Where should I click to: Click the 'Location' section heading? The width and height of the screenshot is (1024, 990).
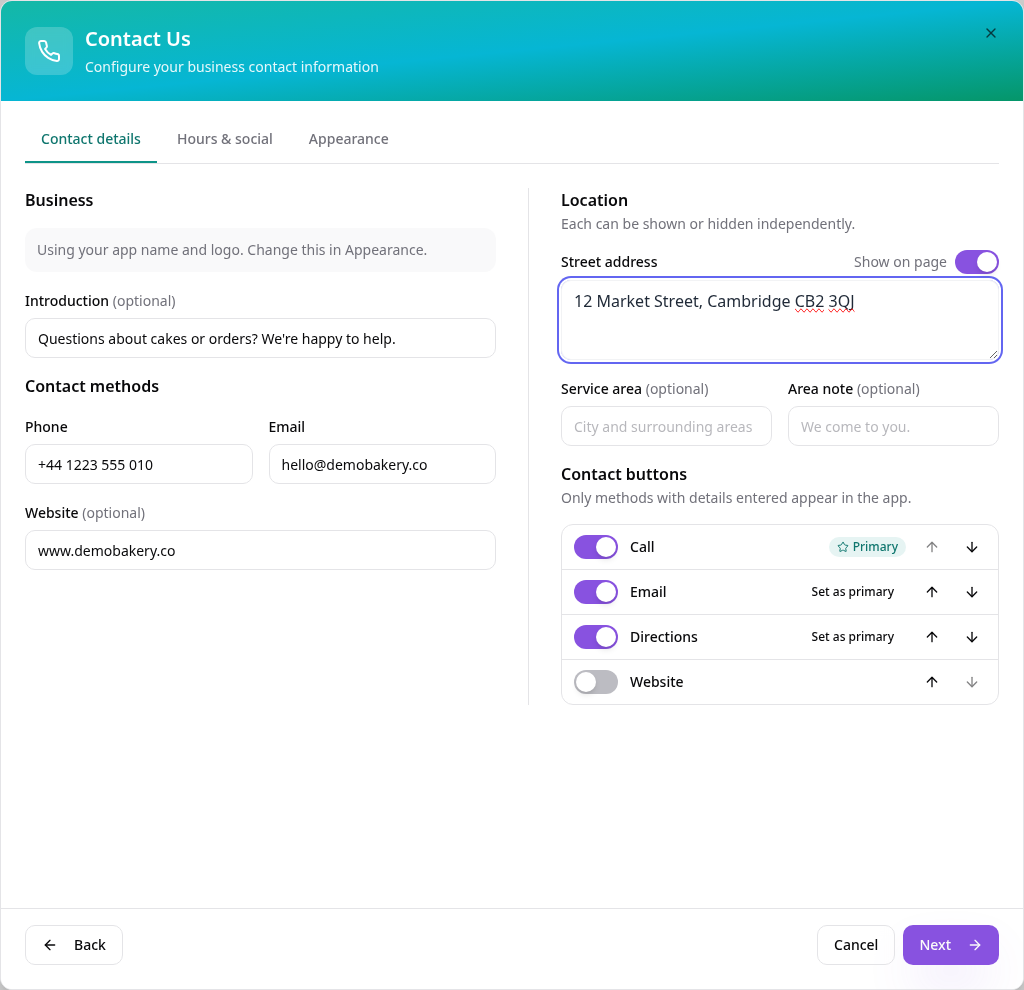594,200
